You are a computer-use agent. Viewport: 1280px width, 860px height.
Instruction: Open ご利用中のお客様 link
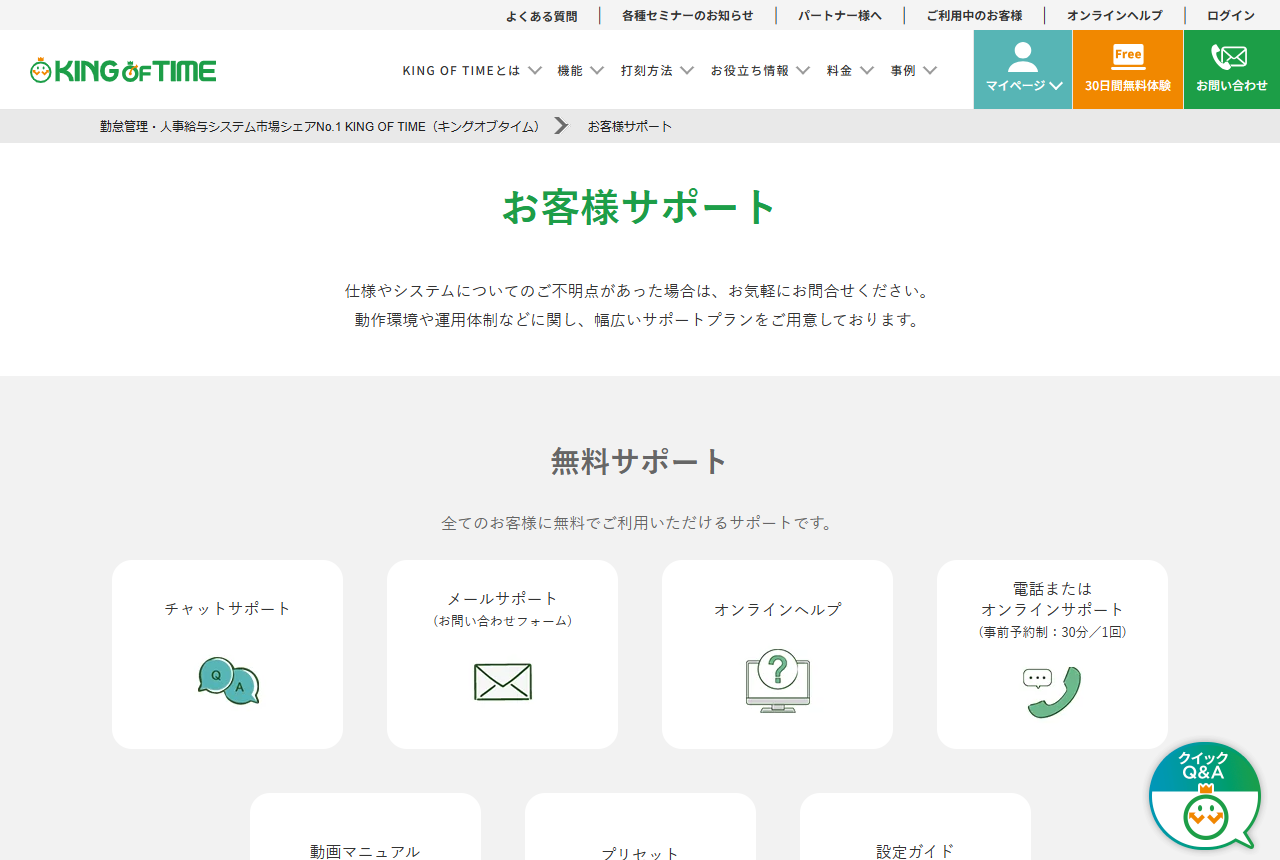point(974,16)
